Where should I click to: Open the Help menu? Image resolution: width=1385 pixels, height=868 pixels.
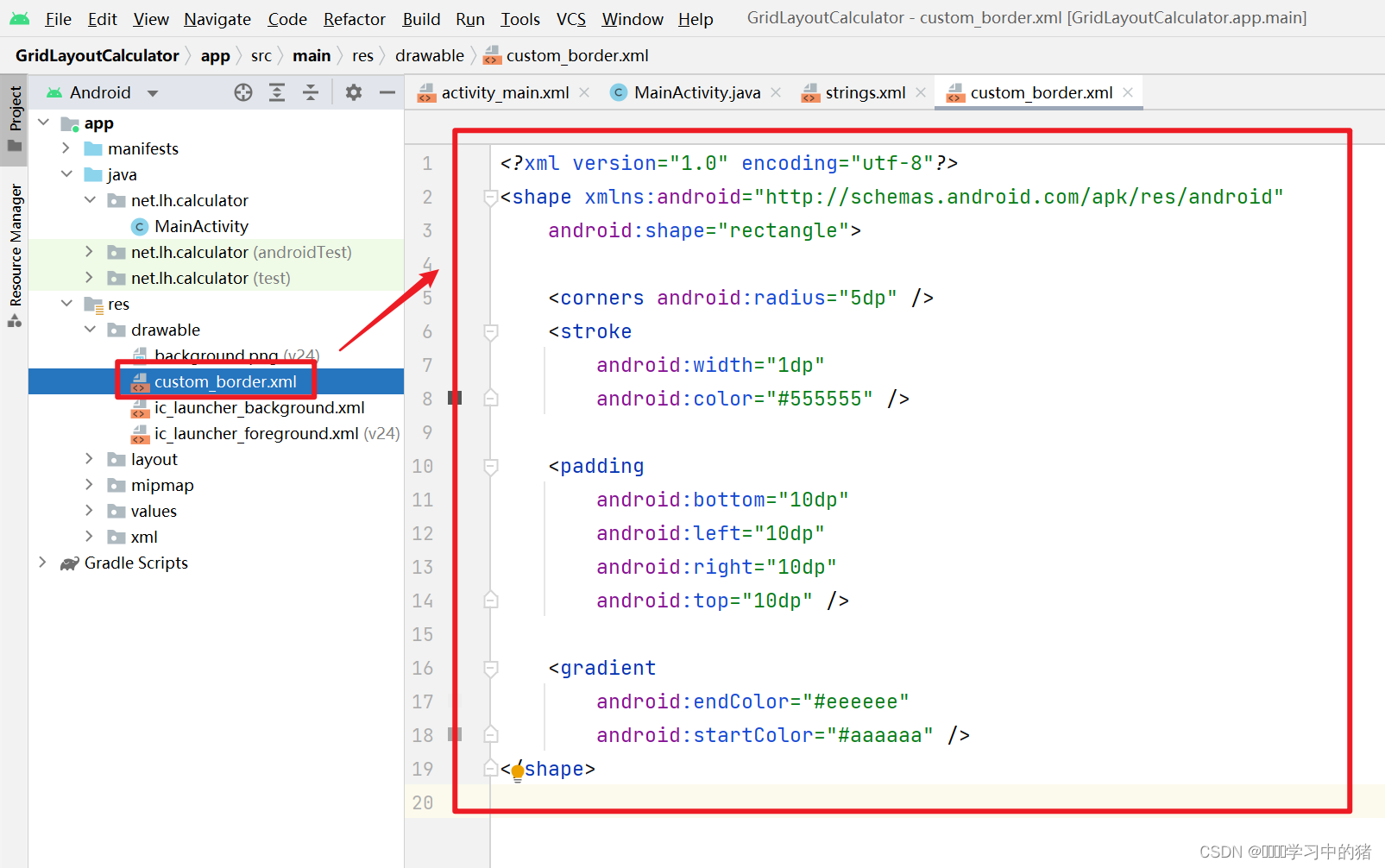pos(696,19)
